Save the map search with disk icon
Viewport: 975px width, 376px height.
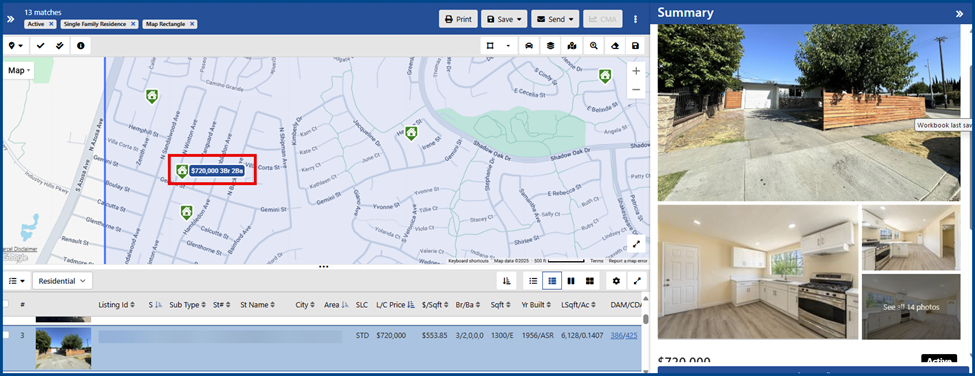coord(635,45)
